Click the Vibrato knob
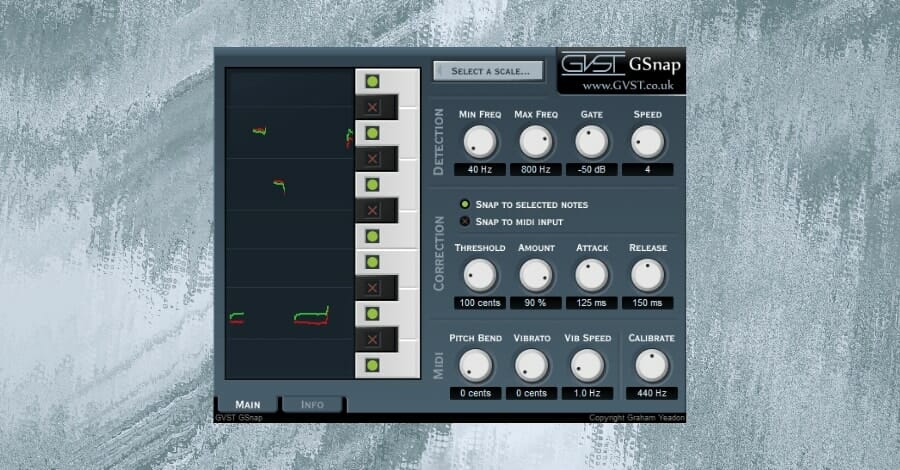 click(x=532, y=366)
